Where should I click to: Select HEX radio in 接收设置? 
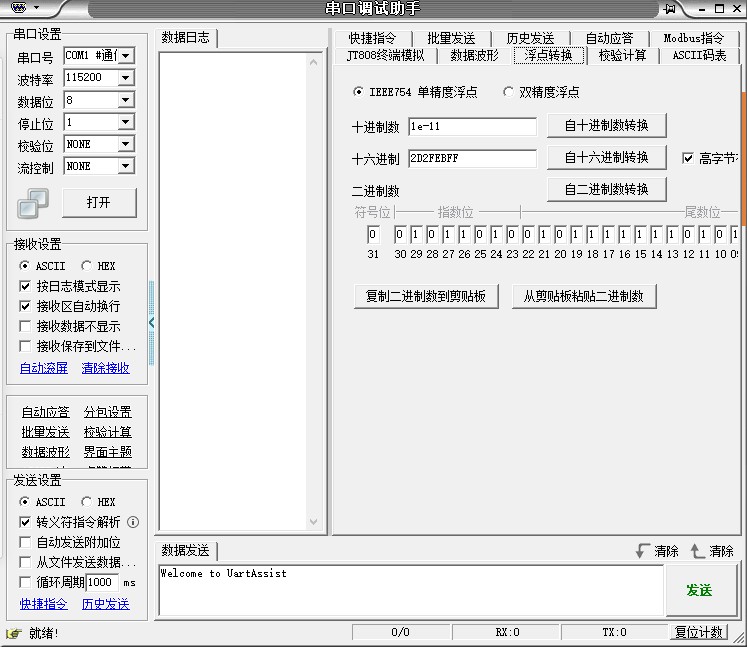(86, 265)
